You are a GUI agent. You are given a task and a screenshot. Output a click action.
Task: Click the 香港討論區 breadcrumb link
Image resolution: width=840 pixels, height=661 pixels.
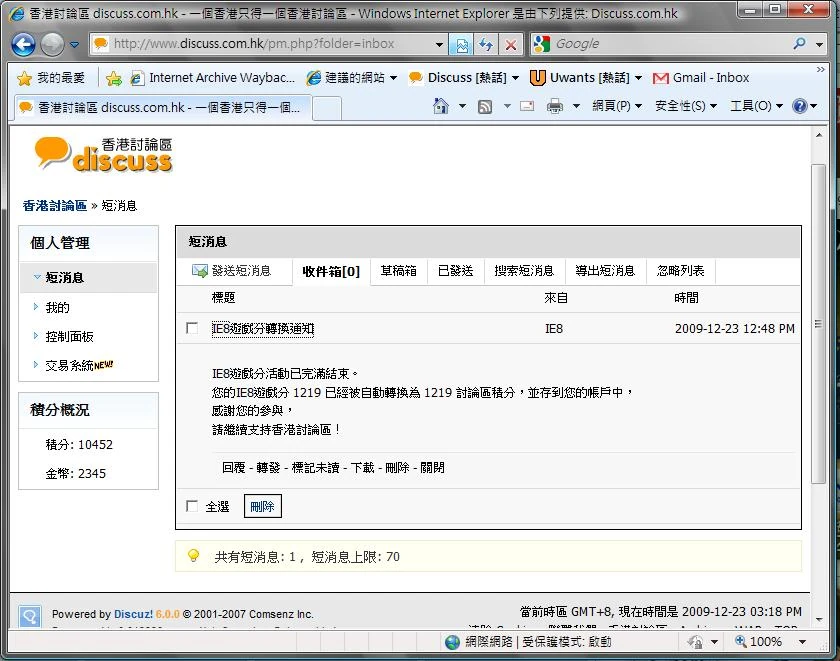point(55,206)
